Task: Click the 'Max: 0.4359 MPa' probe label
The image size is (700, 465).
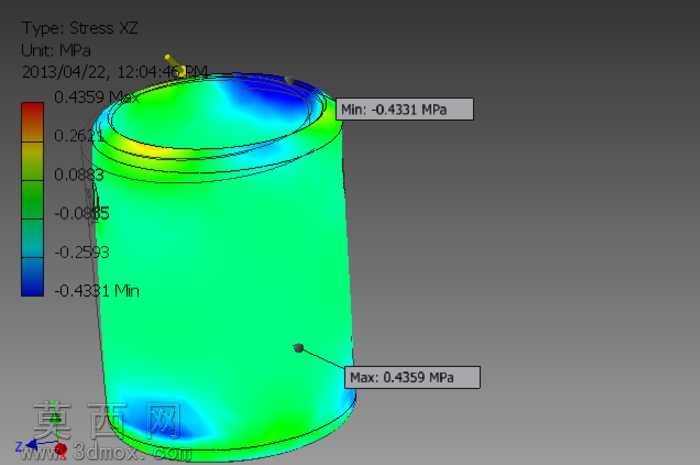Action: [412, 378]
